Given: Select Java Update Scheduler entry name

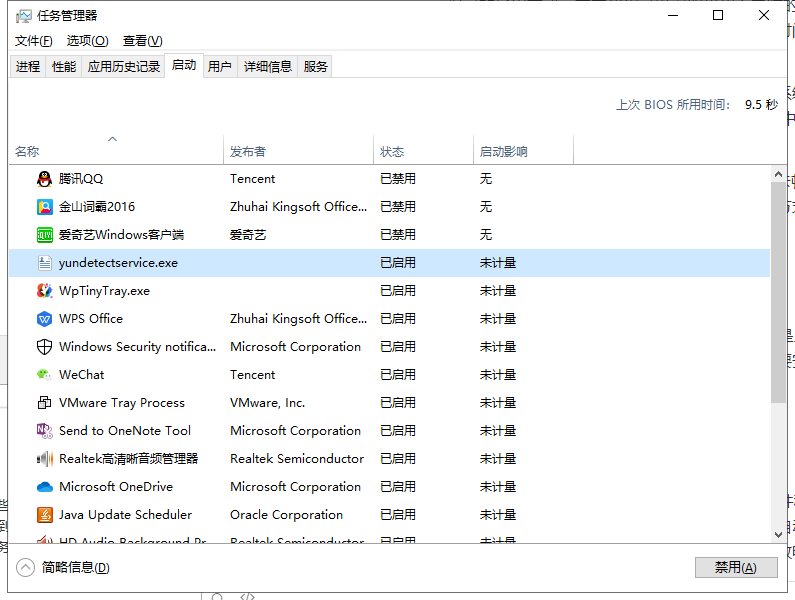Looking at the screenshot, I should click(x=125, y=515).
